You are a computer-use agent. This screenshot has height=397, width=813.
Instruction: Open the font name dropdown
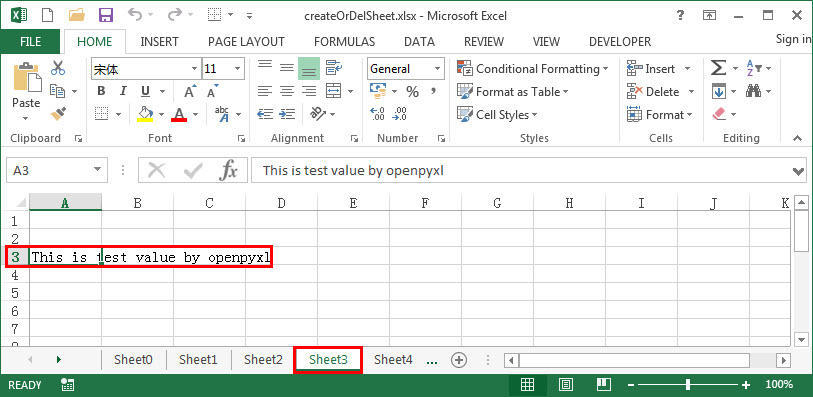(194, 68)
